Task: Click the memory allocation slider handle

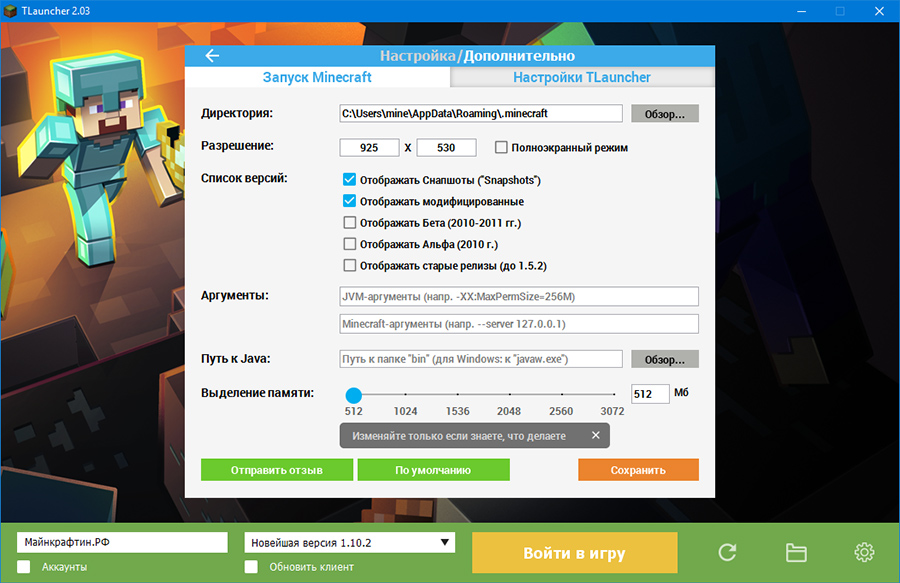Action: 353,395
